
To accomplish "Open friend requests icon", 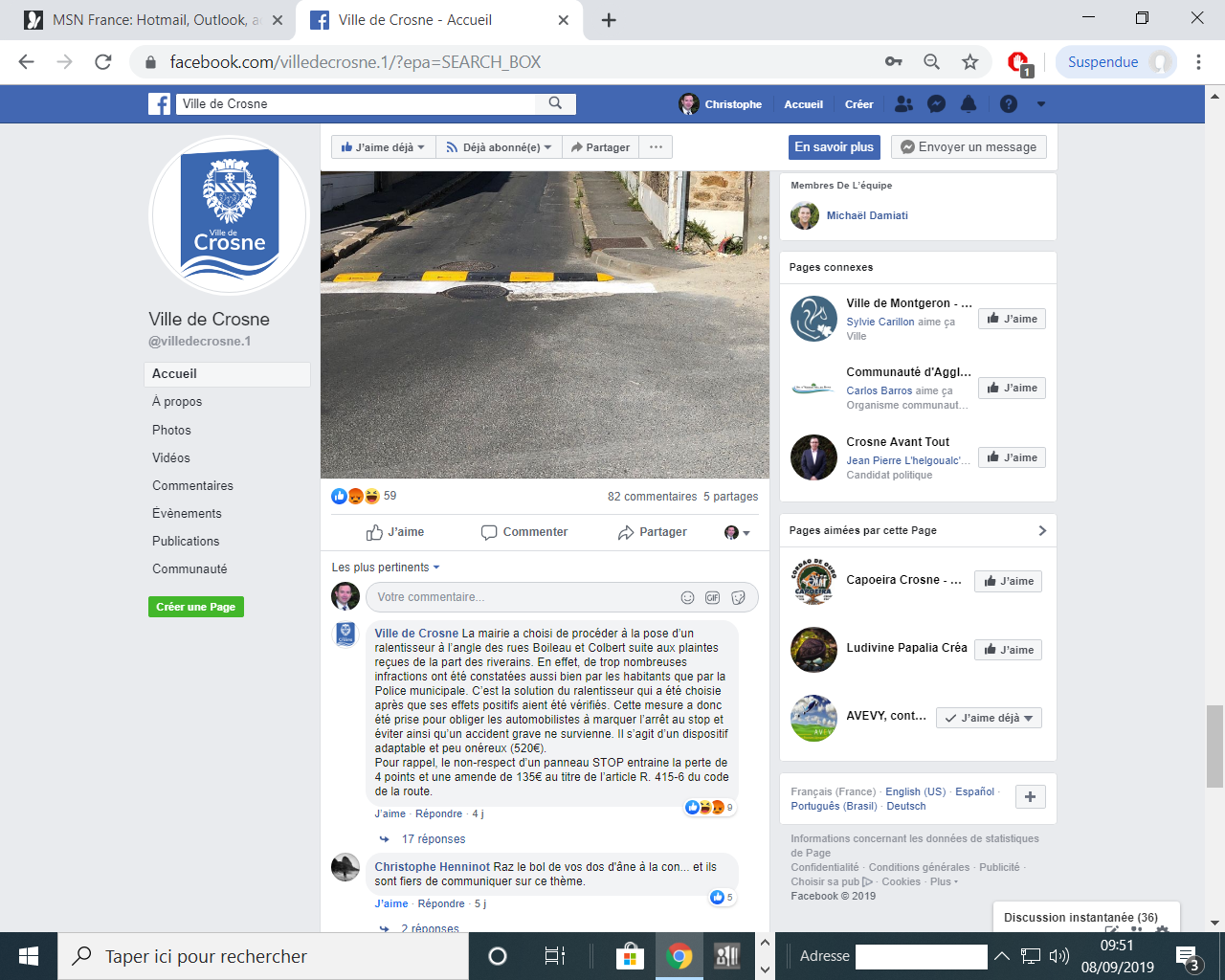I will point(903,104).
